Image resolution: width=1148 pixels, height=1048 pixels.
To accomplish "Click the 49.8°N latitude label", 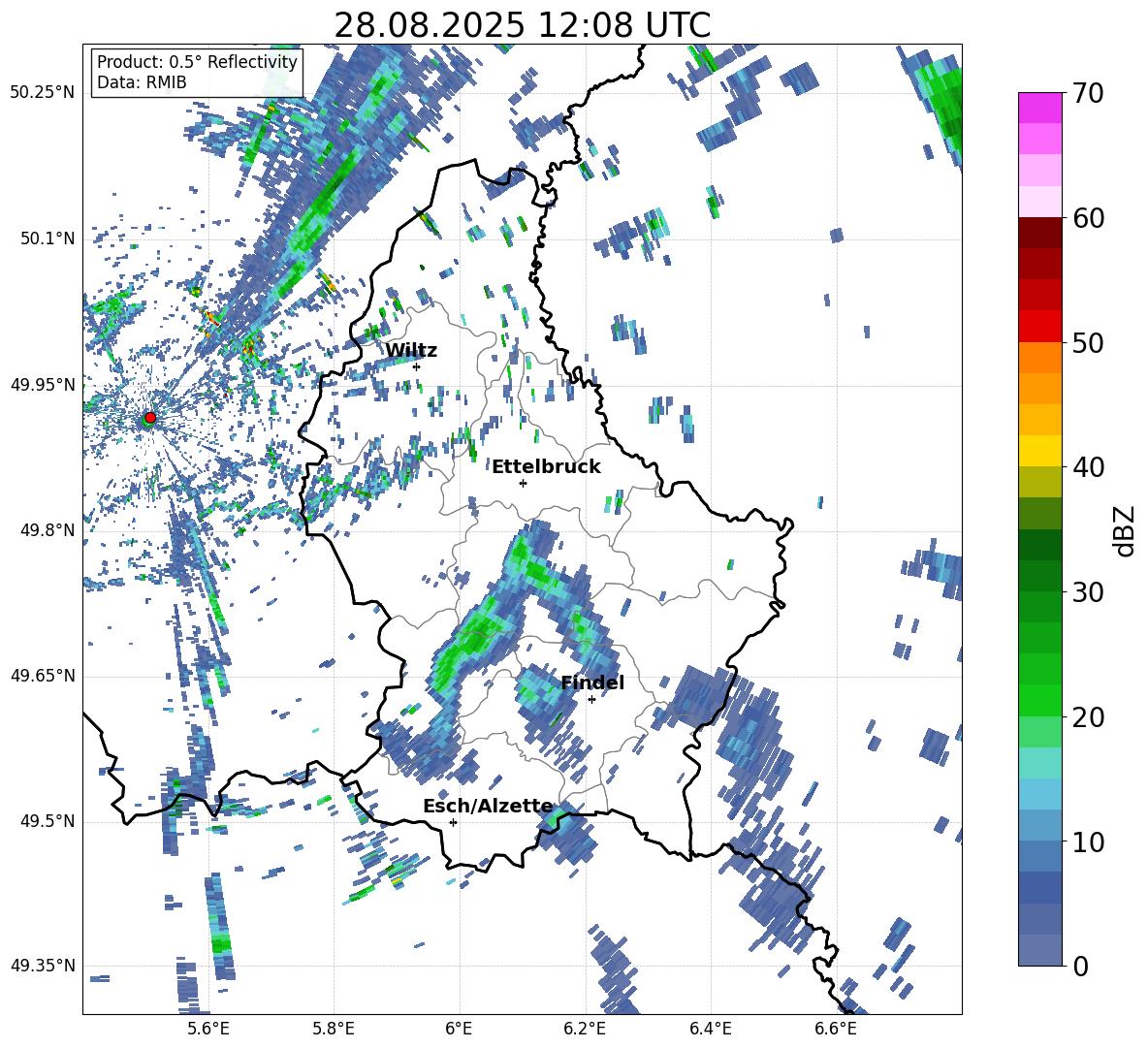I will point(47,530).
